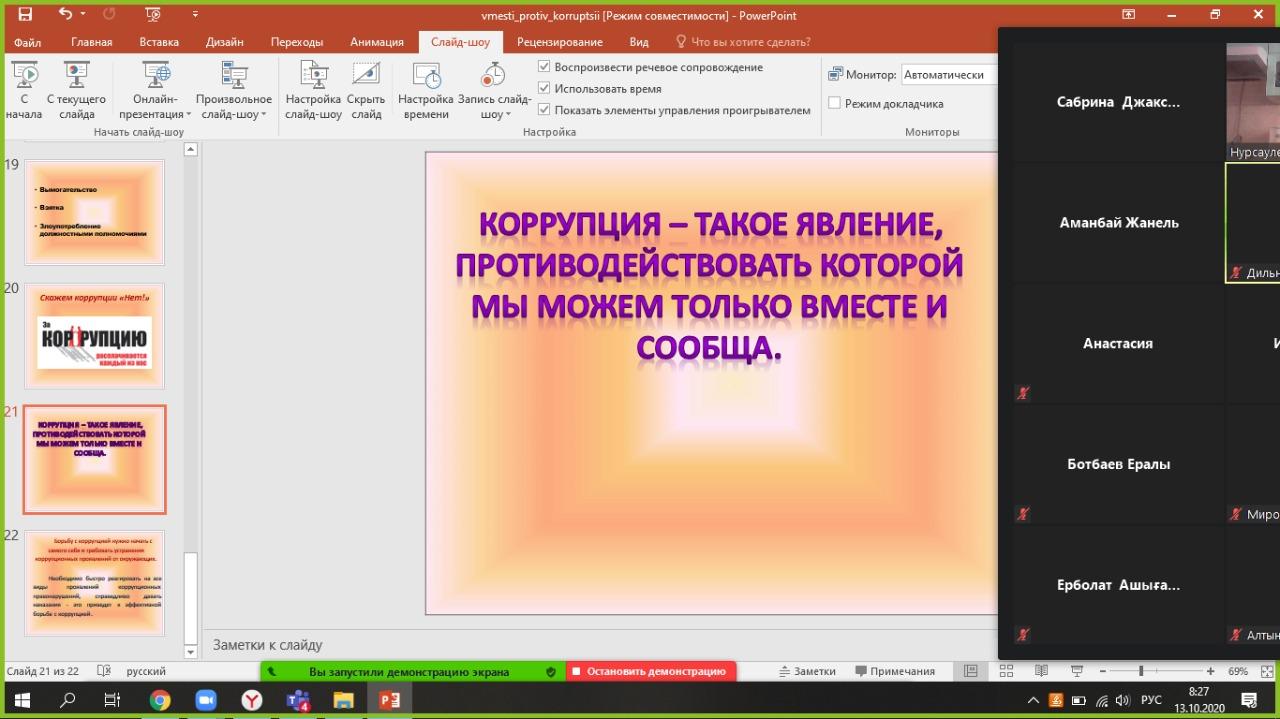Click the Undo arrow in quick access toolbar
This screenshot has height=719, width=1280.
click(x=66, y=15)
